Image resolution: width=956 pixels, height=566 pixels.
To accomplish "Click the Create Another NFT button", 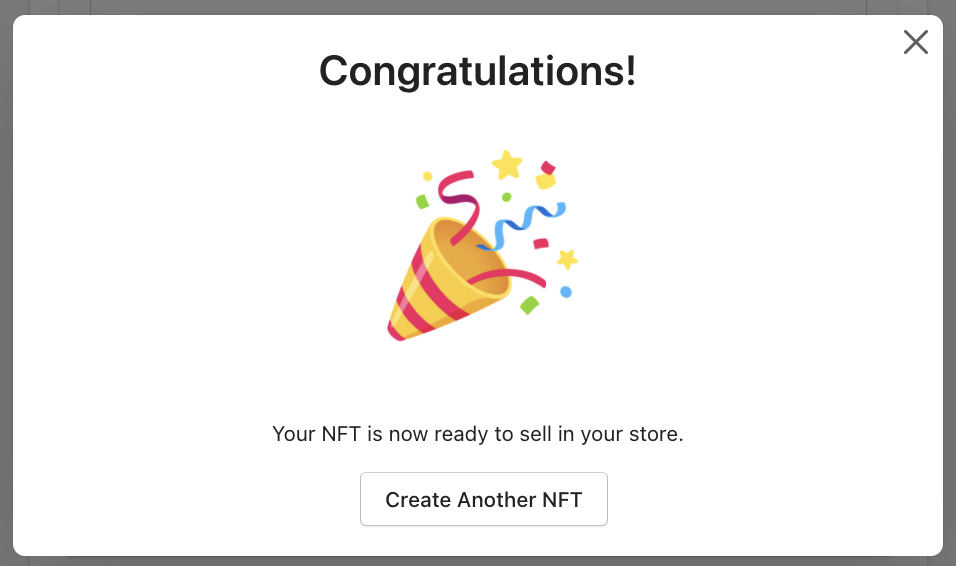I will 483,499.
